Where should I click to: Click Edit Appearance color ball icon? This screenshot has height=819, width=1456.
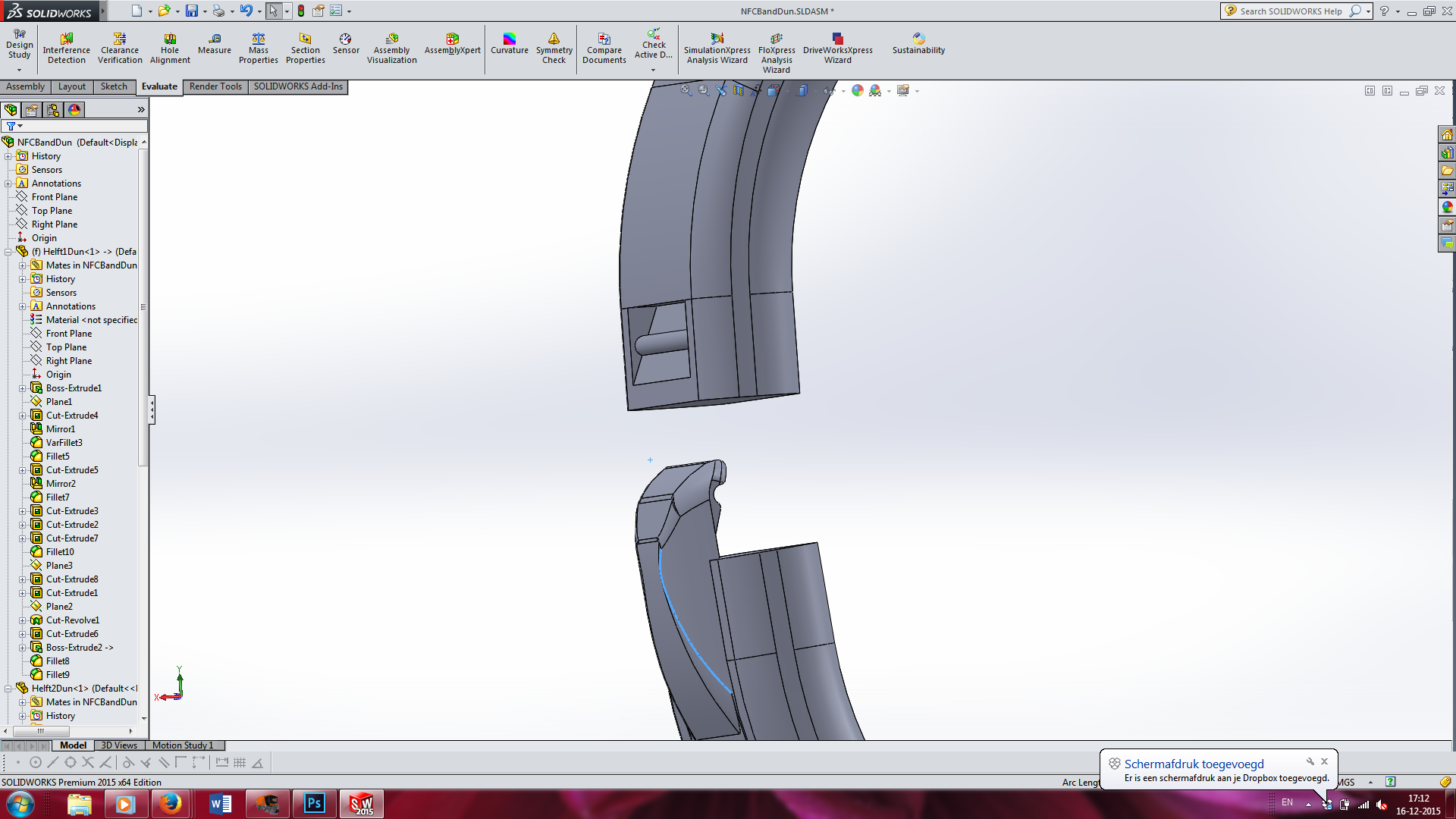[858, 90]
